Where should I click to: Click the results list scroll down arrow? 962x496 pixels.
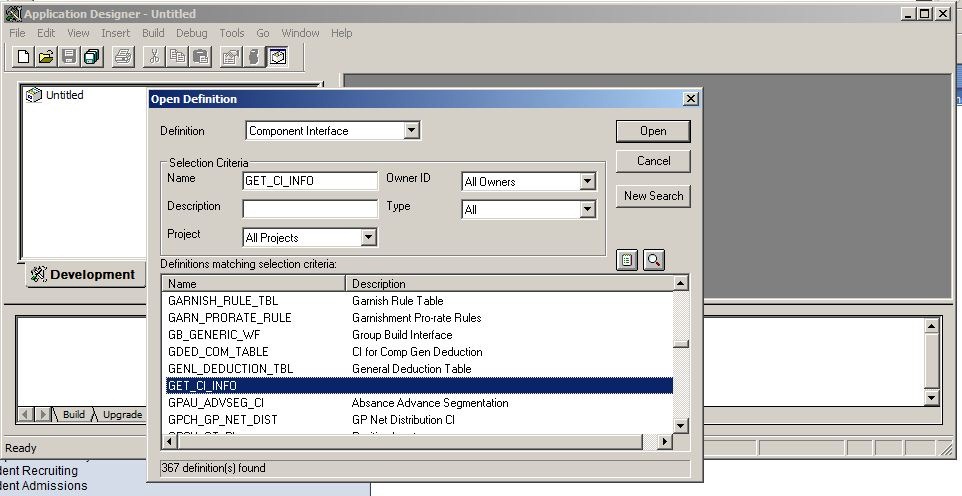click(680, 425)
